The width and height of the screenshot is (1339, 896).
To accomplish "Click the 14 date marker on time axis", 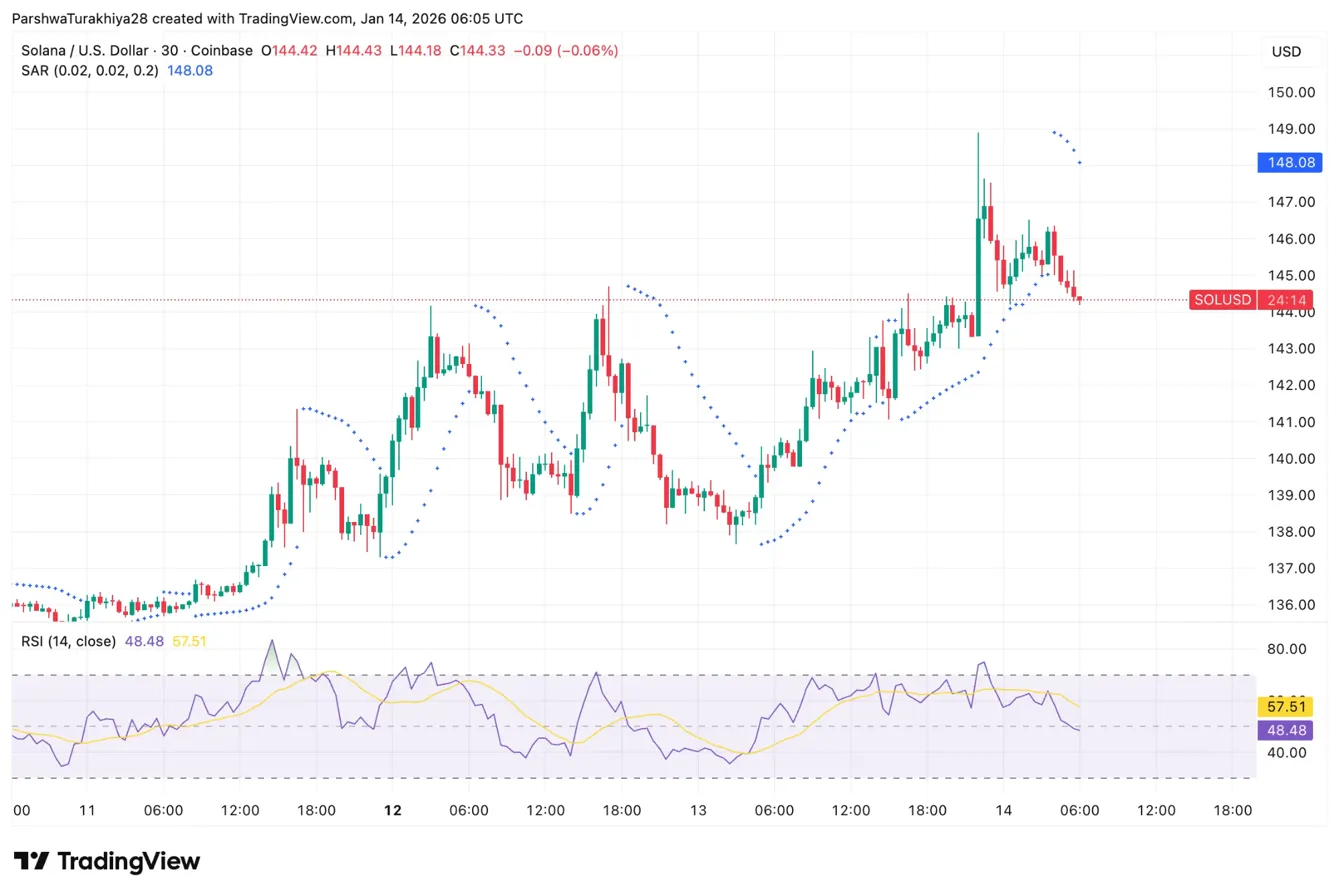I will 1003,811.
